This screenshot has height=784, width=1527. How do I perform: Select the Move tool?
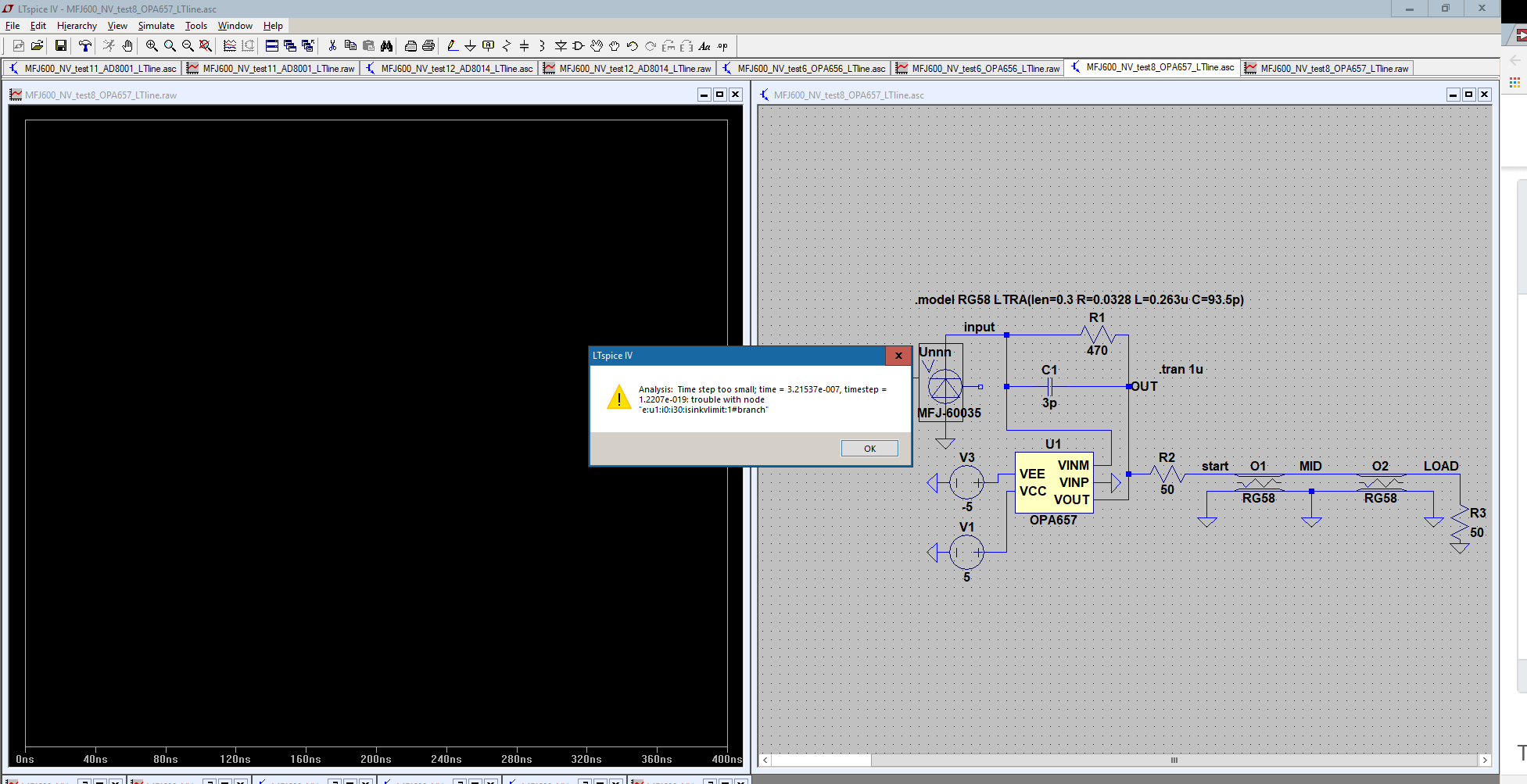(x=596, y=45)
